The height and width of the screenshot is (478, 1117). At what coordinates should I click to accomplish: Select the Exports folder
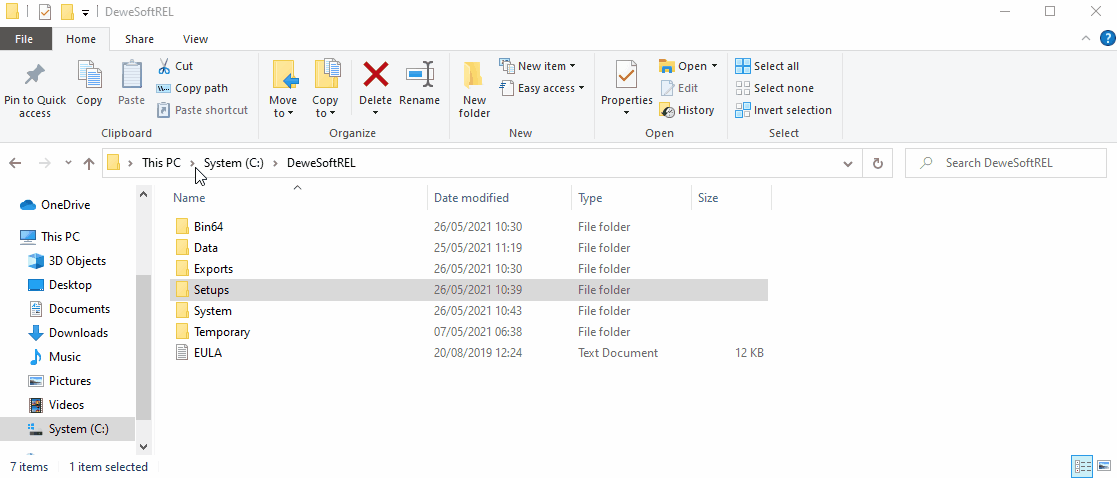[469, 269]
